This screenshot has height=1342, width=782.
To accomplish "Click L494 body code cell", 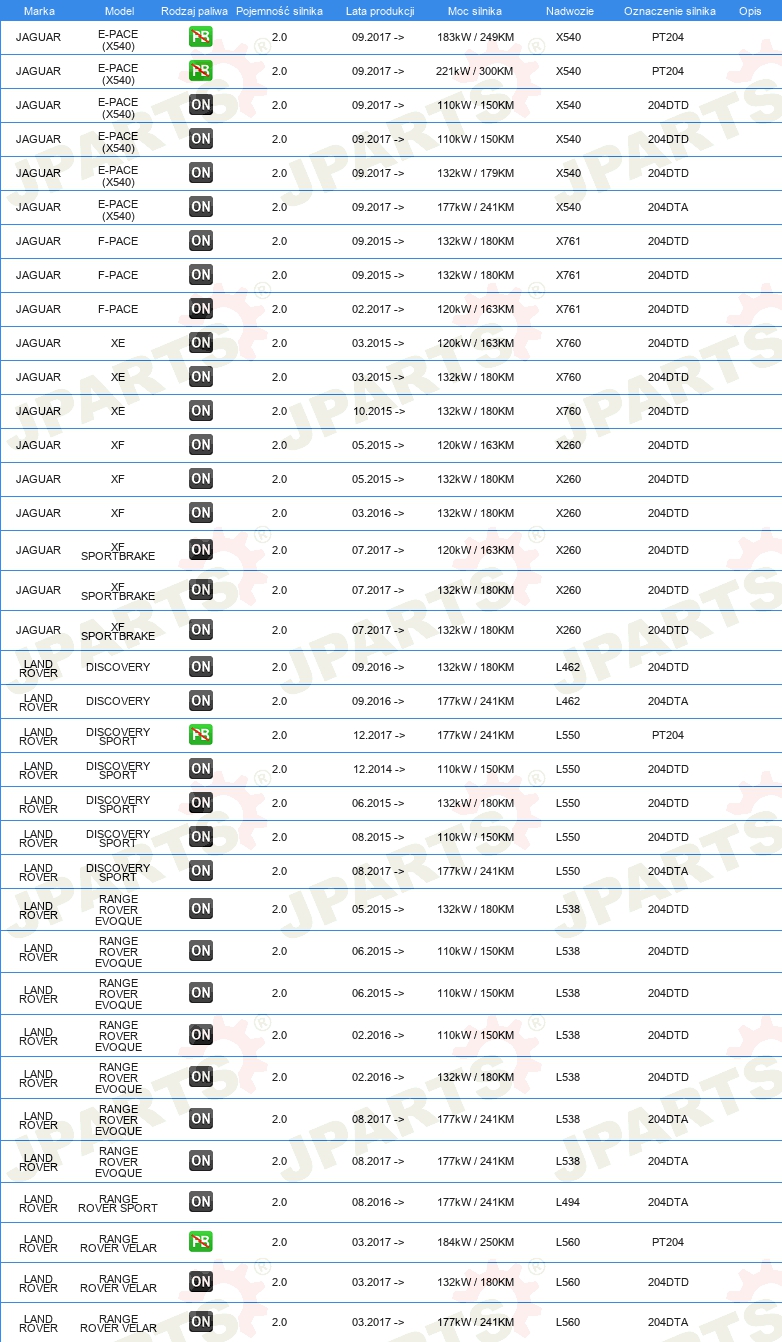I will point(568,1202).
